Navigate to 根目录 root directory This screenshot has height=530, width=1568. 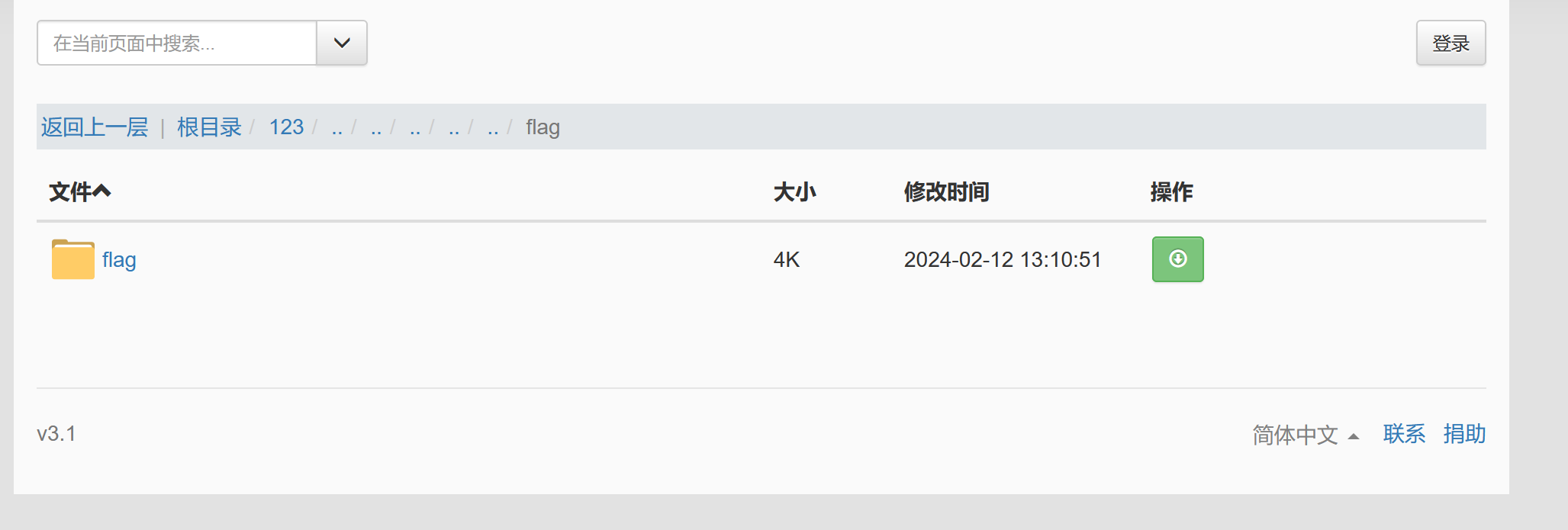point(209,127)
